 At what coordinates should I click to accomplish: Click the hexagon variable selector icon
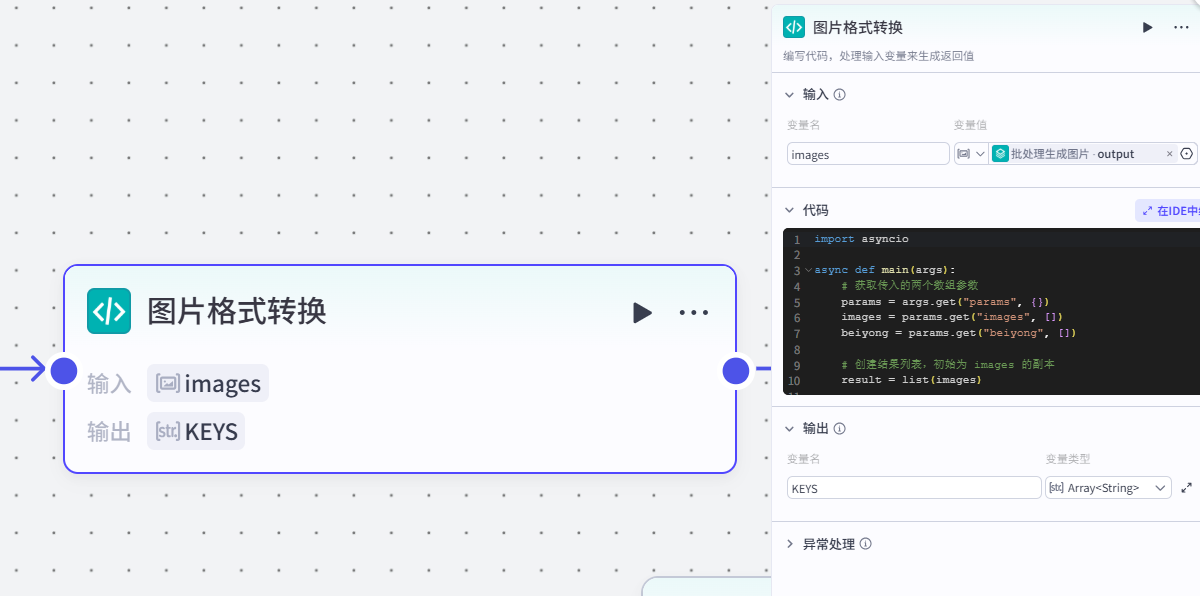click(1187, 154)
